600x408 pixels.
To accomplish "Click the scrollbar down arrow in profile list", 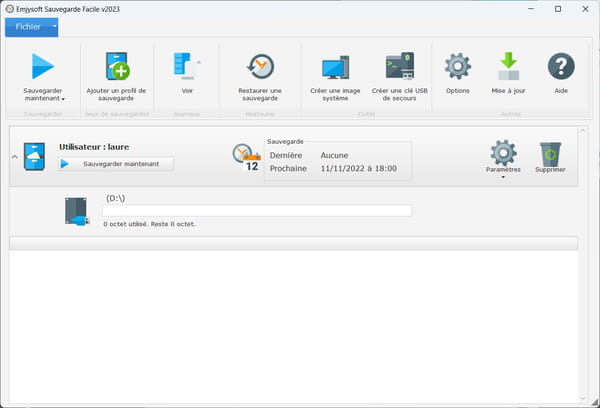I will point(582,398).
